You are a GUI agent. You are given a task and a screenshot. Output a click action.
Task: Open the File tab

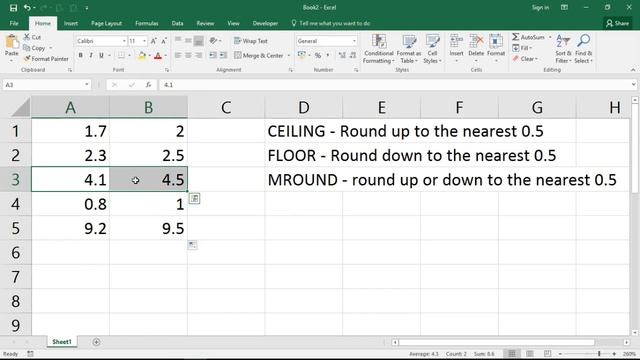pyautogui.click(x=14, y=23)
